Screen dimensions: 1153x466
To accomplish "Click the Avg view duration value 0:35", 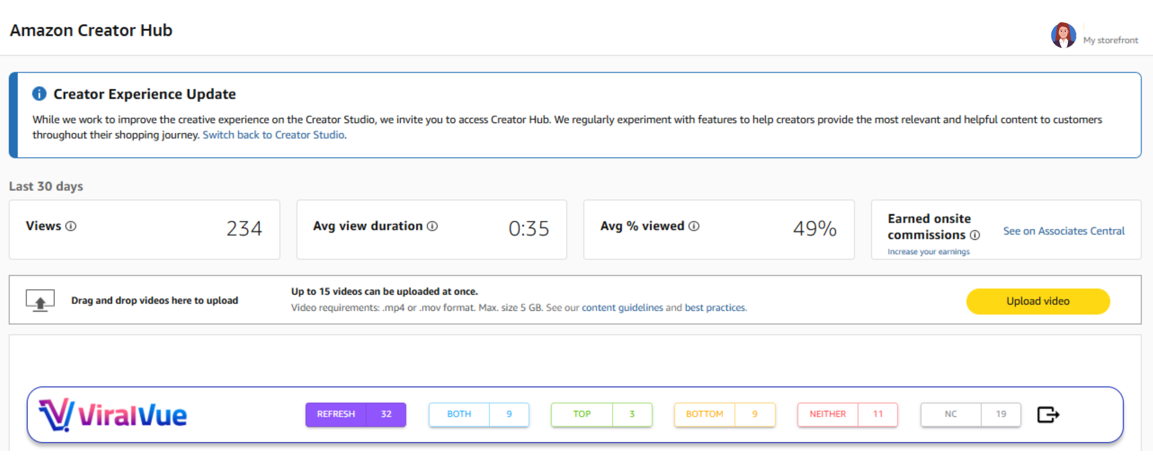I will [529, 229].
